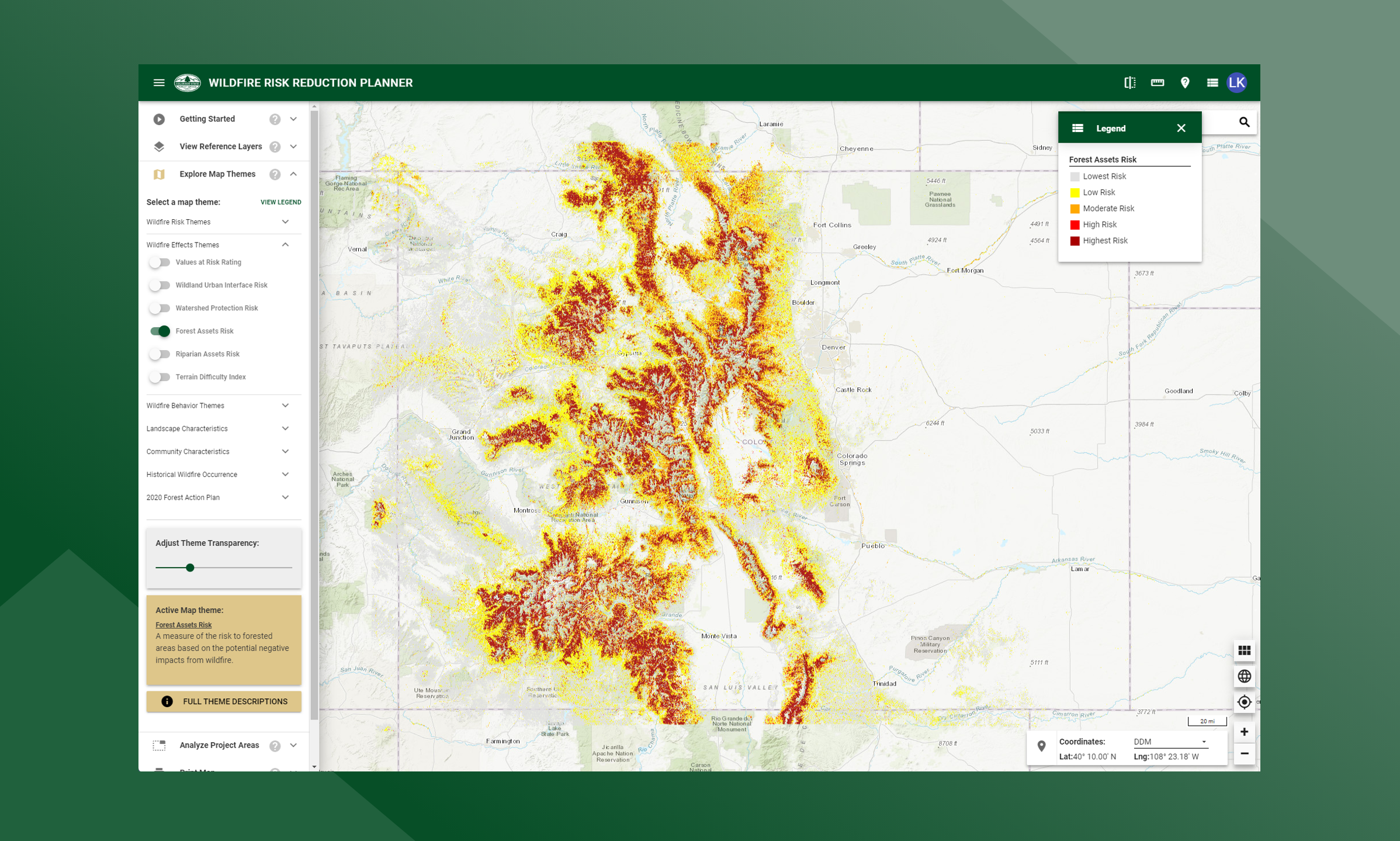
Task: Click the View Reference Layers stack icon
Action: (x=159, y=147)
